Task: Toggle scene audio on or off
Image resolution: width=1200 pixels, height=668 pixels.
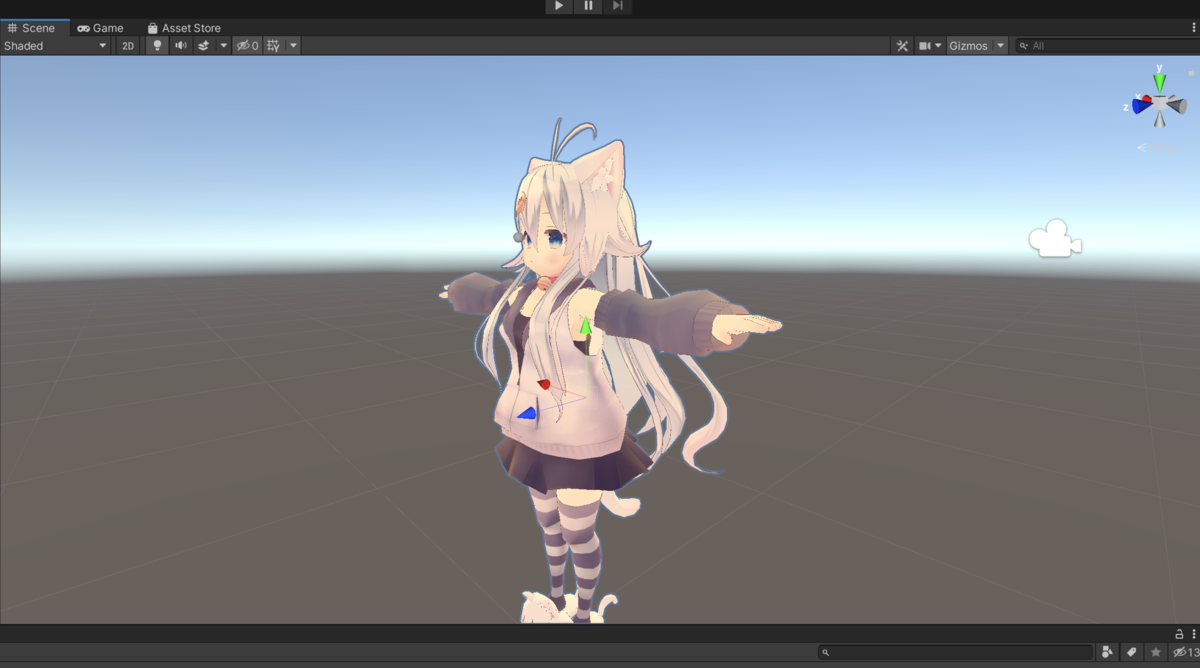Action: point(180,45)
